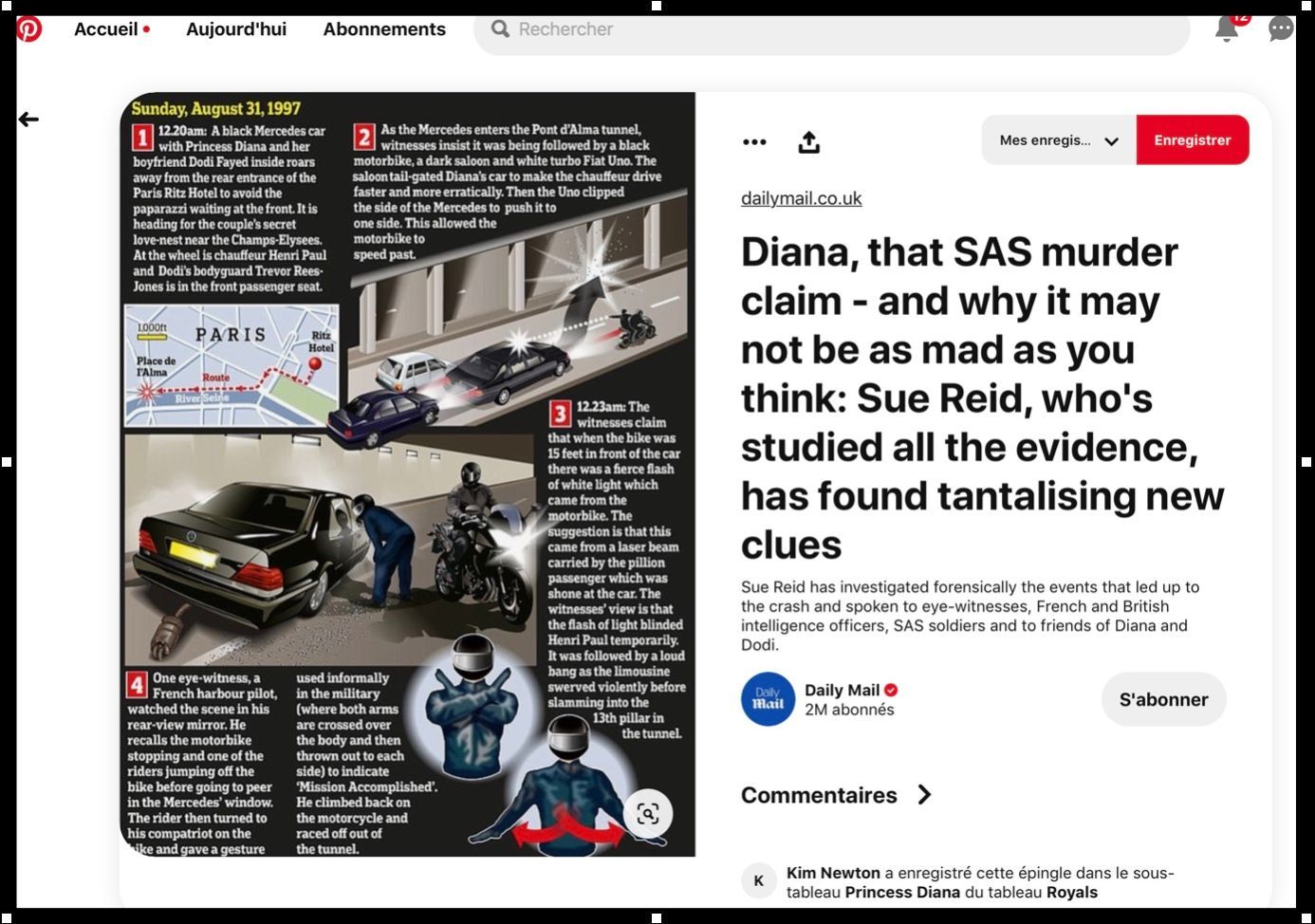The height and width of the screenshot is (924, 1315).
Task: Switch to Aujourd'hui tab
Action: 236,29
